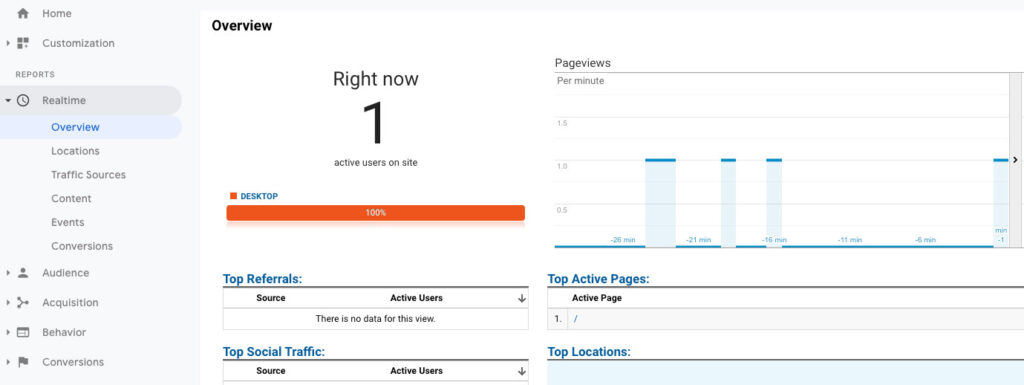Expand the Behavior section arrow
Image resolution: width=1024 pixels, height=385 pixels.
tap(8, 332)
